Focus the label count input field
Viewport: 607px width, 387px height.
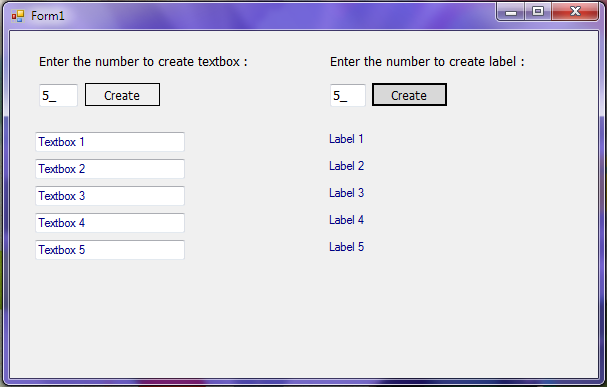348,95
